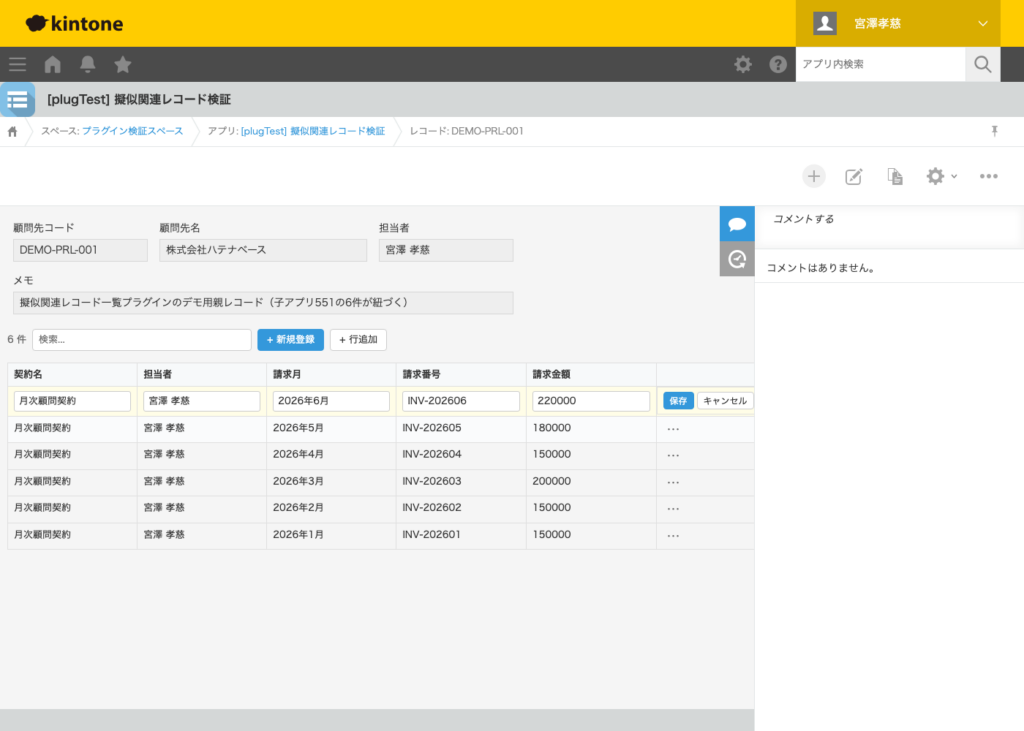
Task: Click the duplicate record icon
Action: [x=894, y=176]
